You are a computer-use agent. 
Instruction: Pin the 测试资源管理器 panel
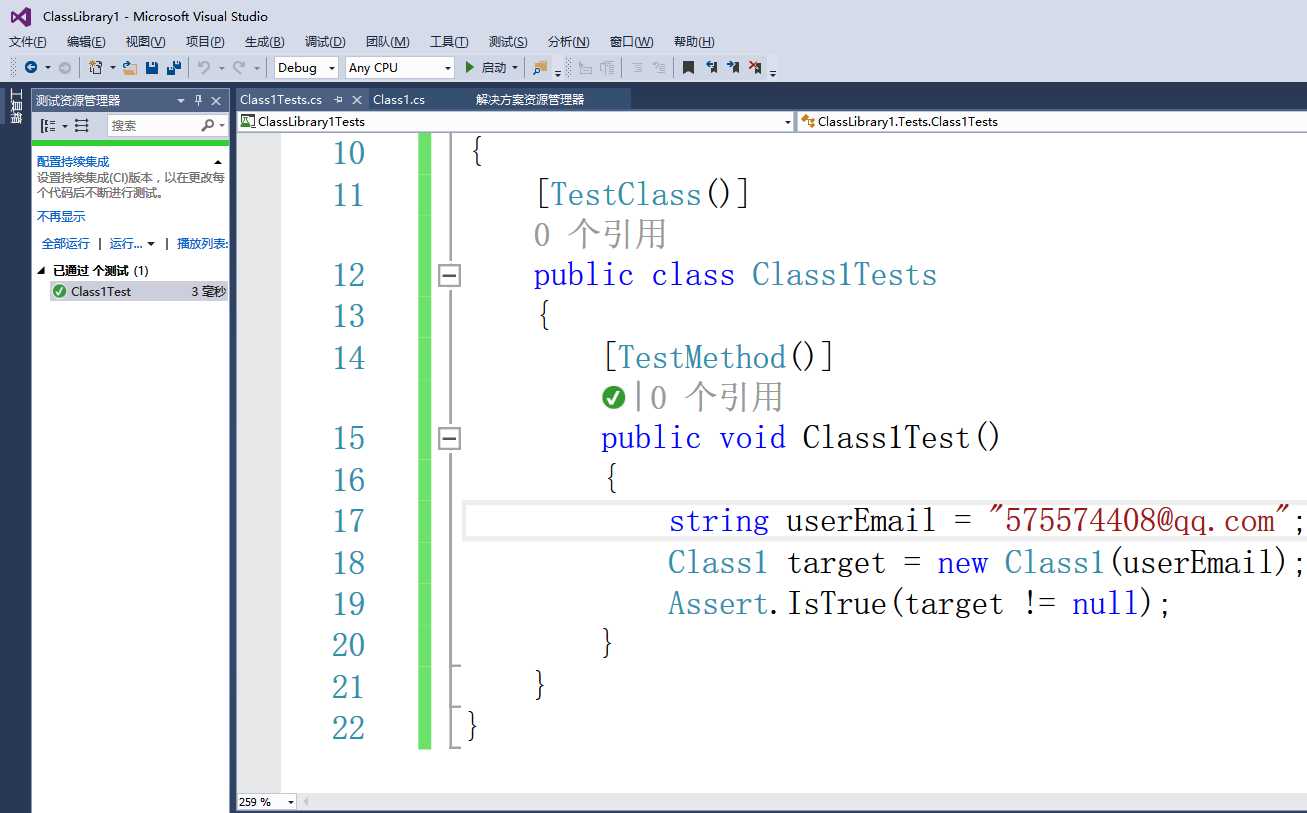198,100
